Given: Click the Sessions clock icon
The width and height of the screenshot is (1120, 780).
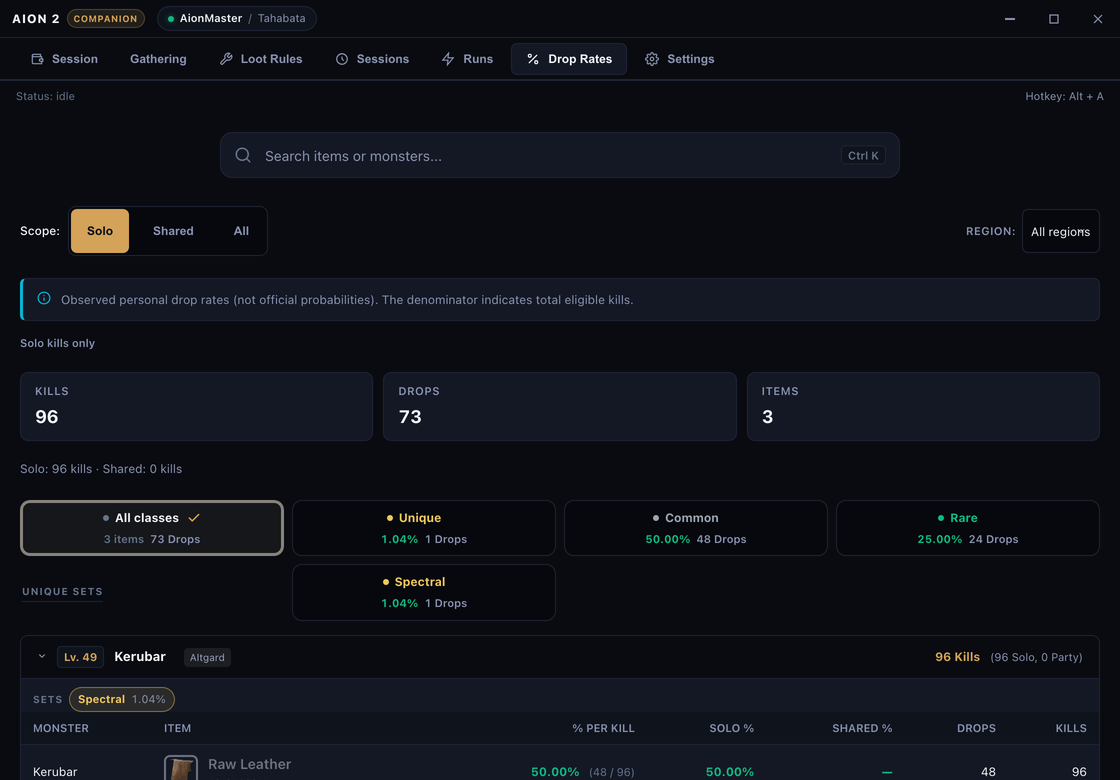Looking at the screenshot, I should (x=342, y=59).
